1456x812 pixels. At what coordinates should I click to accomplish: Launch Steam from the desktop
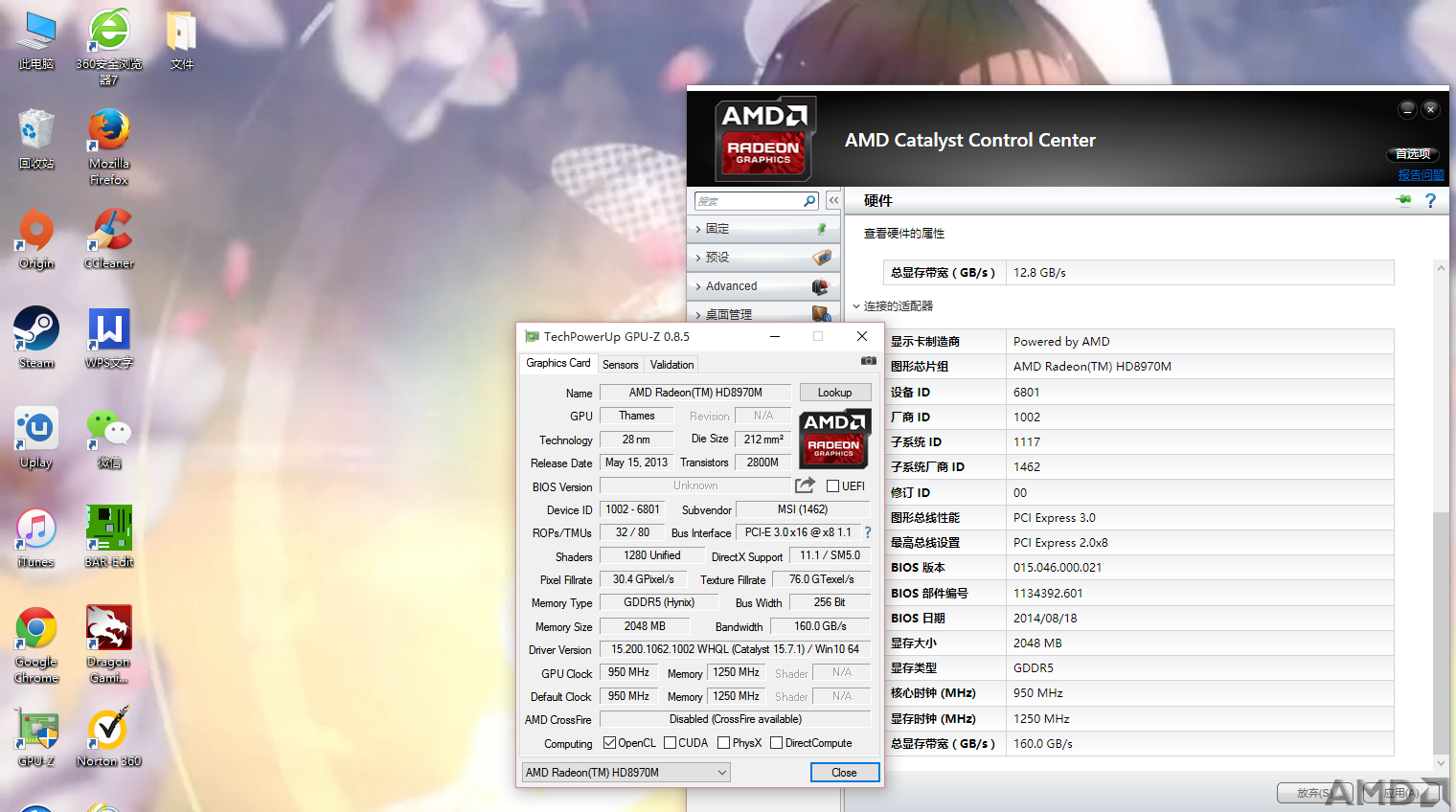tap(36, 339)
